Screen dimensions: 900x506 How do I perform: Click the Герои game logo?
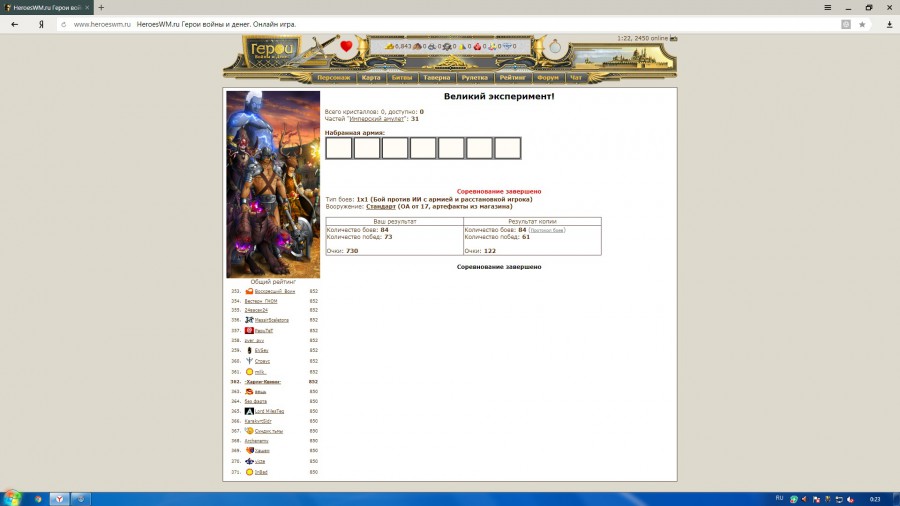coord(272,50)
